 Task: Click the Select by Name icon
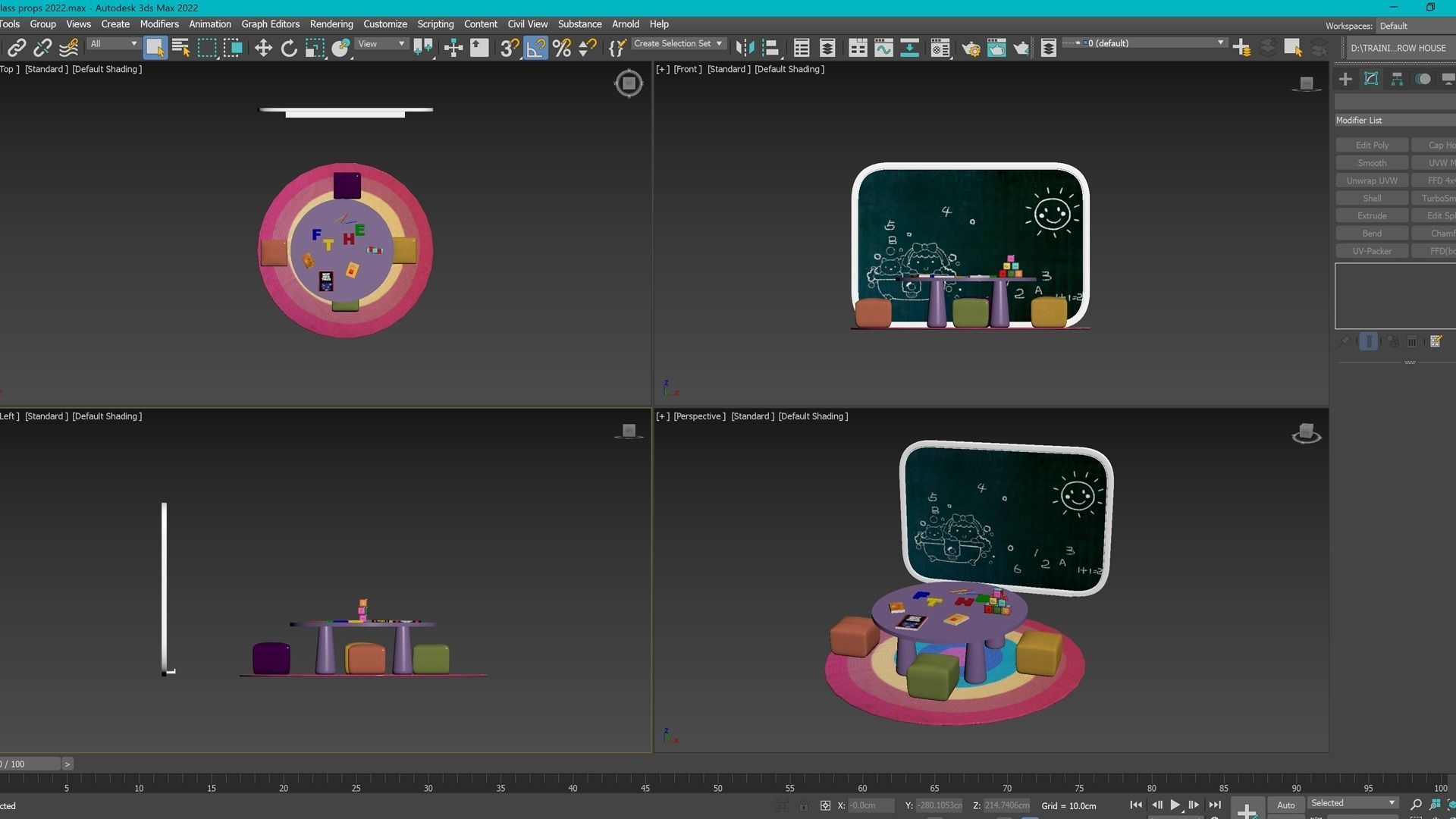click(x=180, y=49)
